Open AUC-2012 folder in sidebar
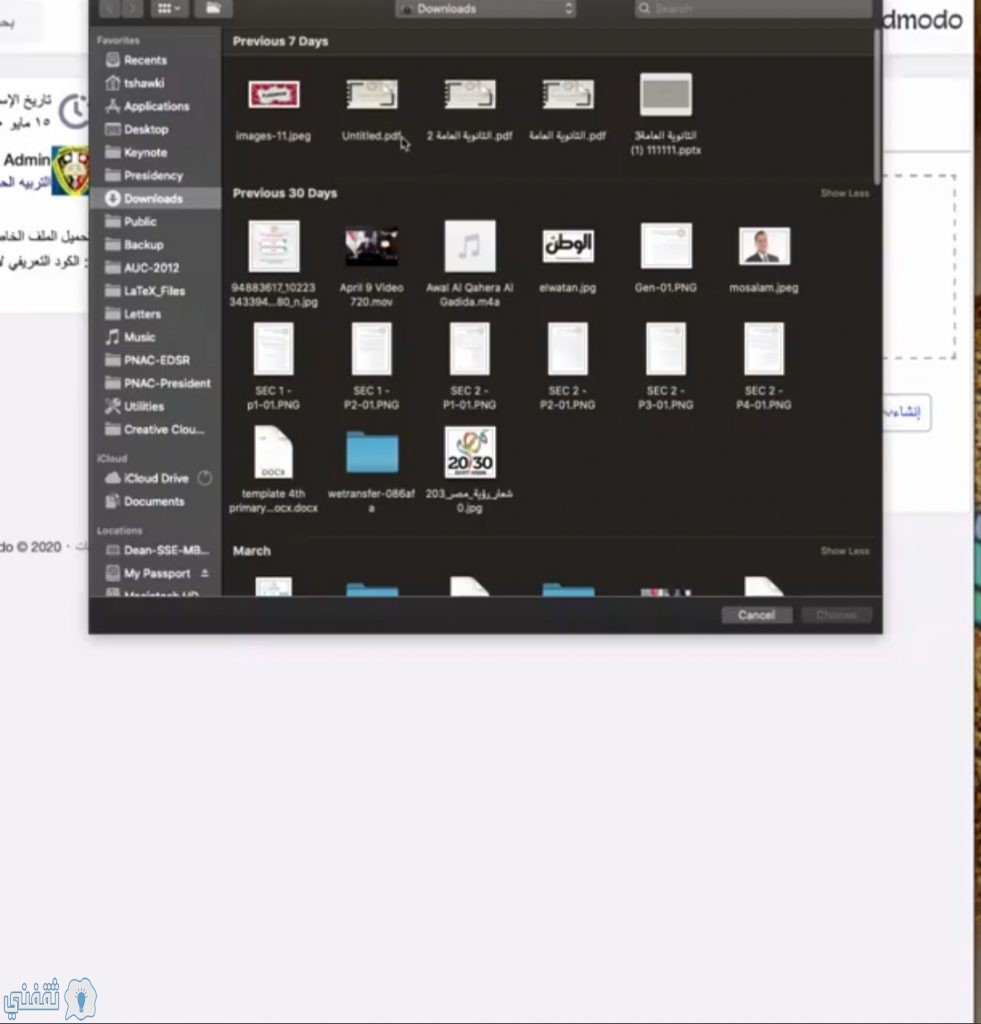The height and width of the screenshot is (1024, 981). click(x=151, y=268)
